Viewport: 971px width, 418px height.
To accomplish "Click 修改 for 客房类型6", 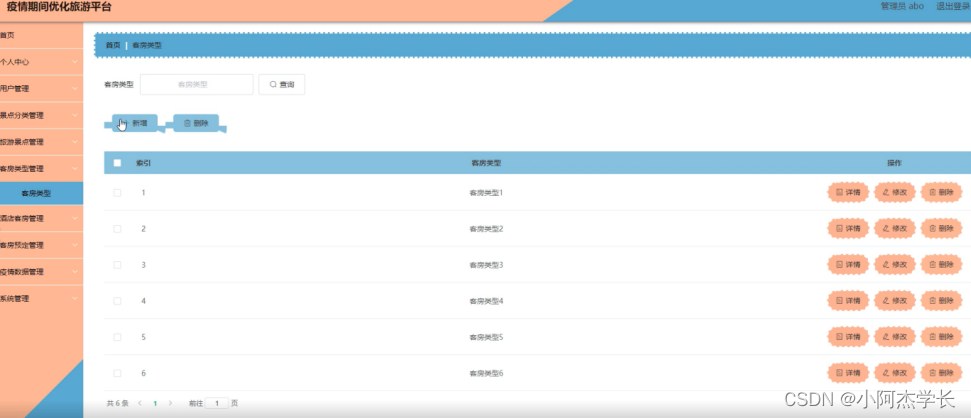I will coord(895,373).
